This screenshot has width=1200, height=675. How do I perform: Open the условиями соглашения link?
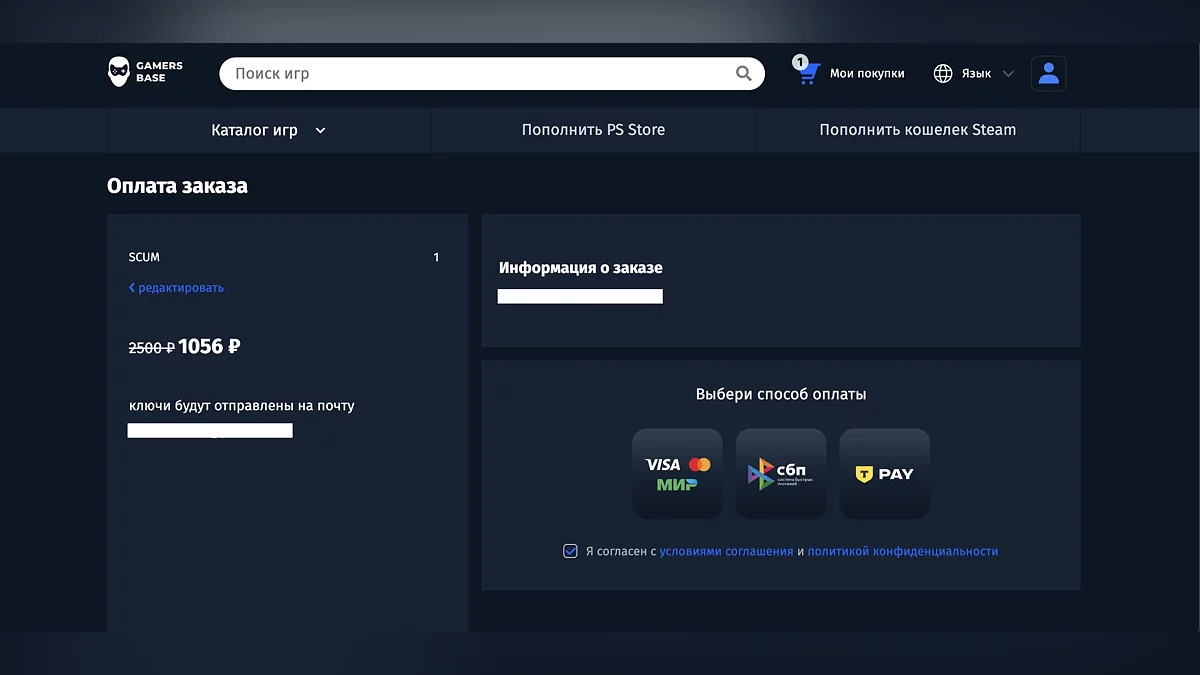click(726, 551)
